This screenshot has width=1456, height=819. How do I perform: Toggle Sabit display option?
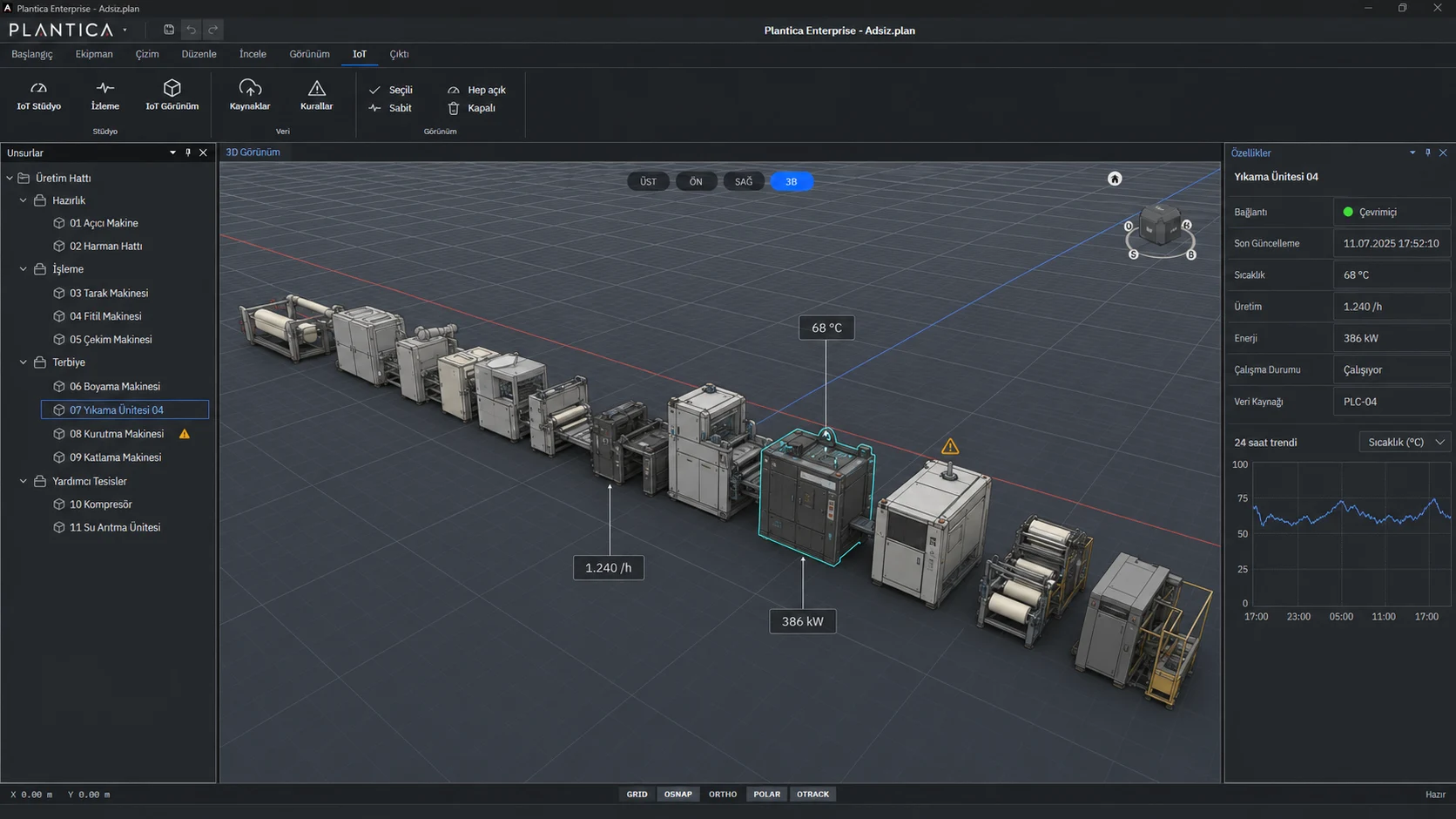(390, 108)
